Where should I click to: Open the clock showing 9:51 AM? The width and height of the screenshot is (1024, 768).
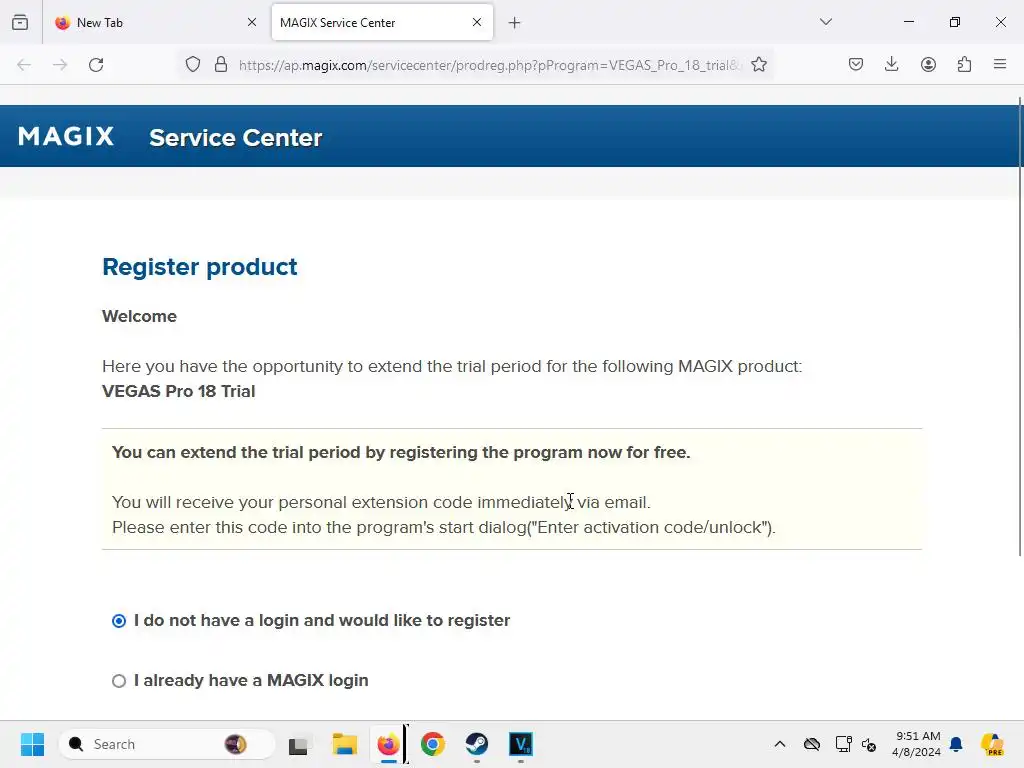(x=917, y=744)
